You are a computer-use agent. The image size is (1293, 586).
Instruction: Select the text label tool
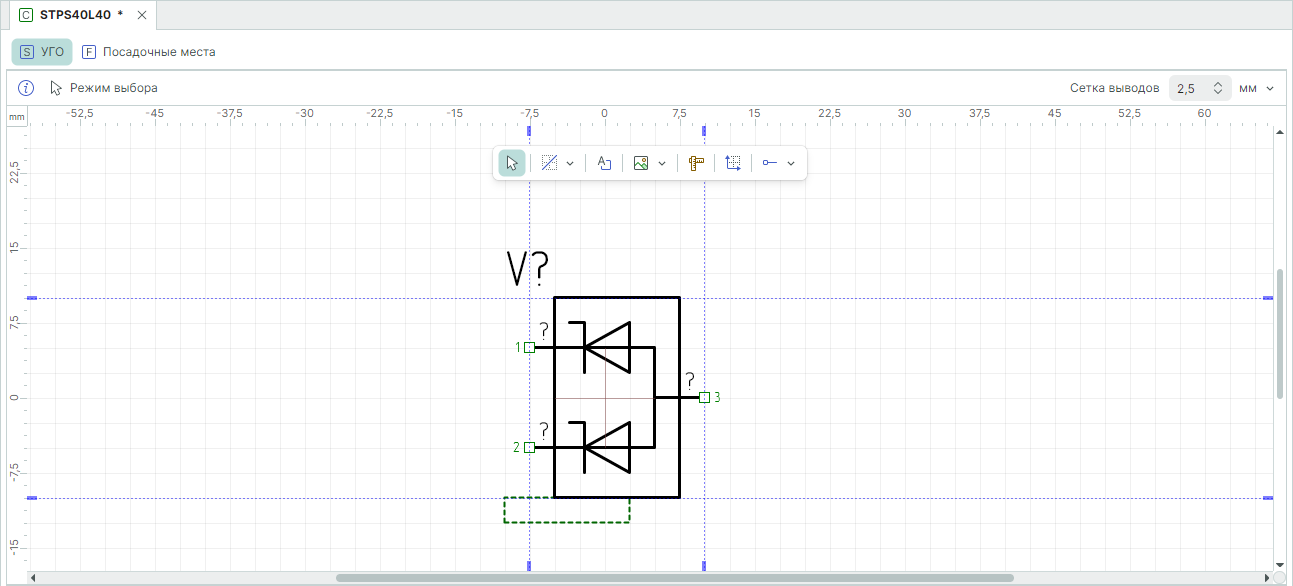point(604,163)
